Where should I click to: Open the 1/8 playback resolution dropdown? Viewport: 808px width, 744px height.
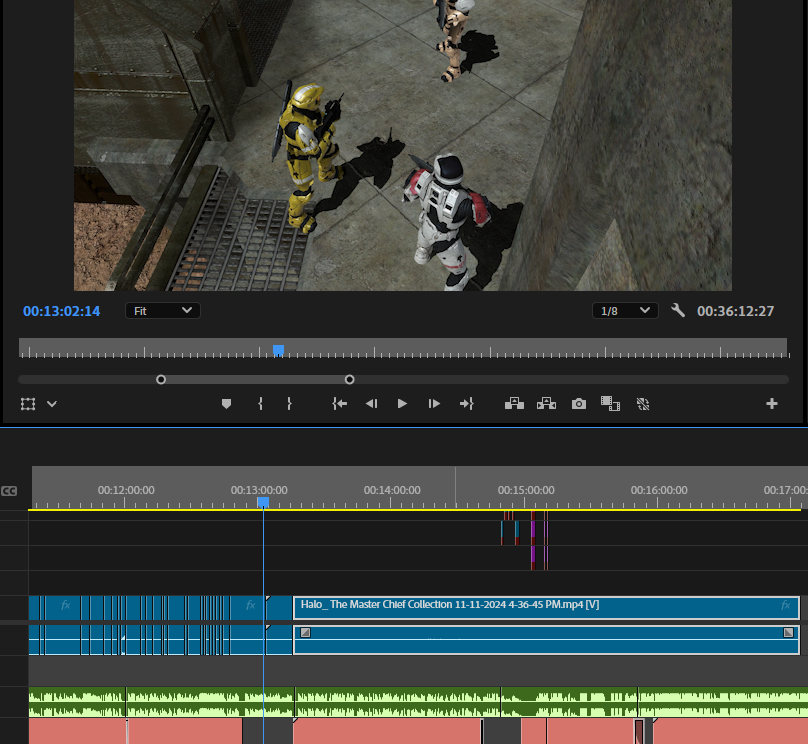(625, 311)
